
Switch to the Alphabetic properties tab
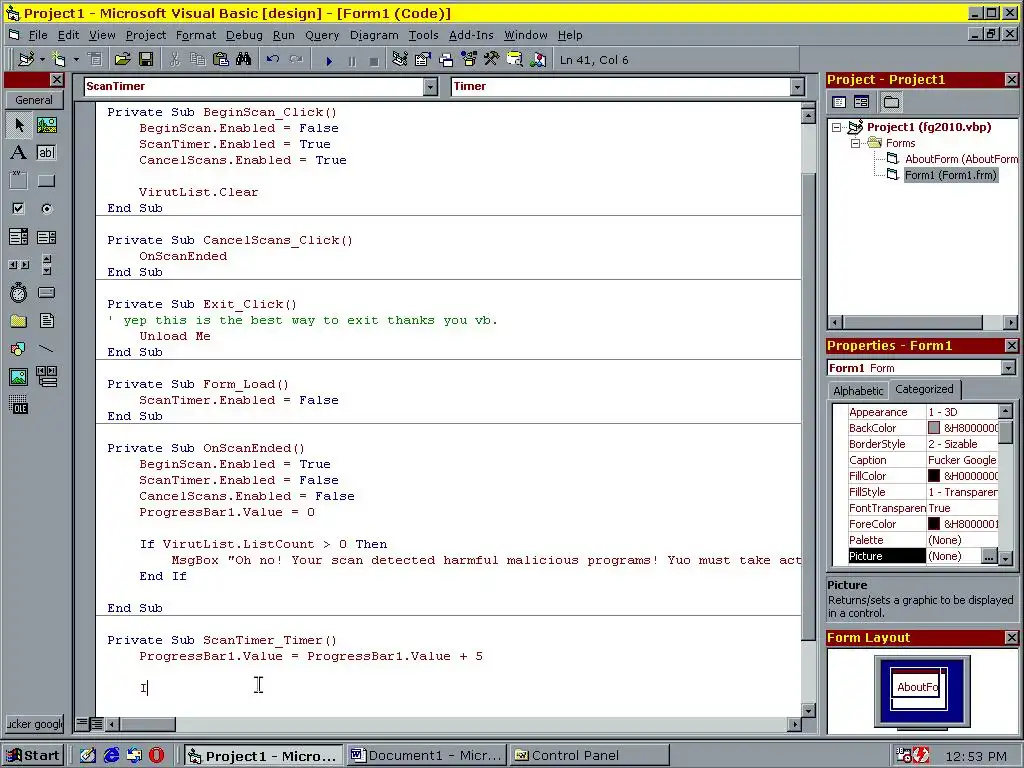coord(858,391)
